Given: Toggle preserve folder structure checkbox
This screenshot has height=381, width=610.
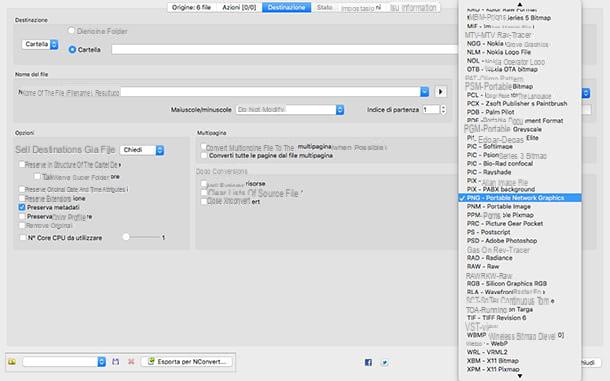Looking at the screenshot, I should pos(22,165).
